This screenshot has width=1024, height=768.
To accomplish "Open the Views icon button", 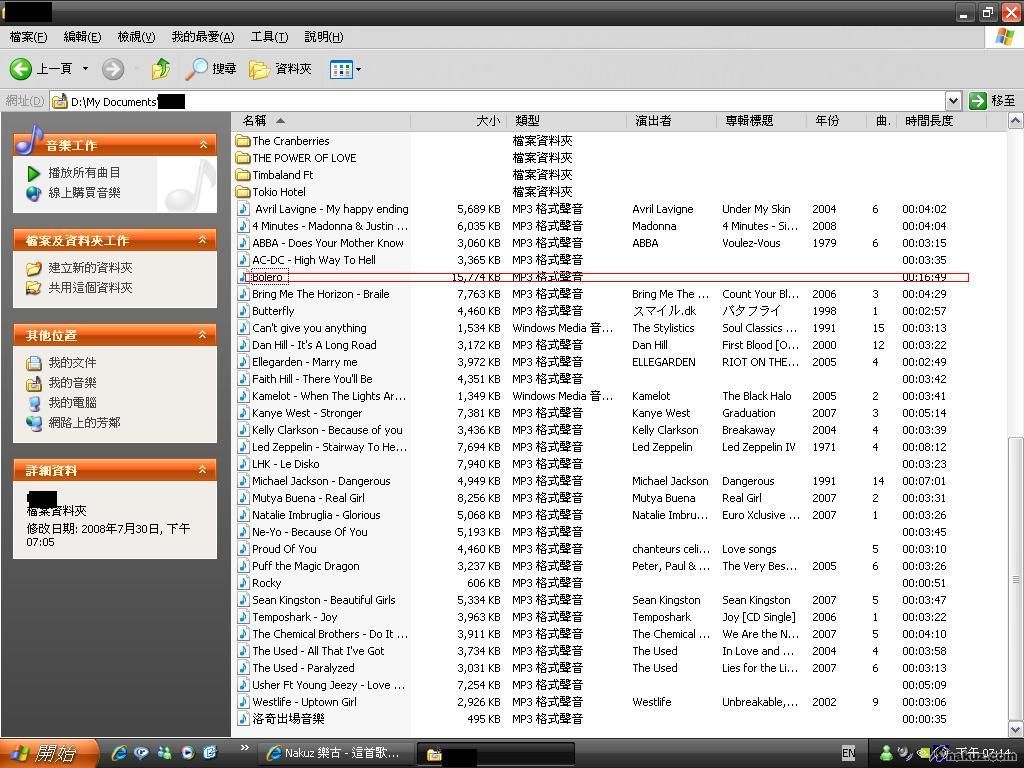I will 342,69.
